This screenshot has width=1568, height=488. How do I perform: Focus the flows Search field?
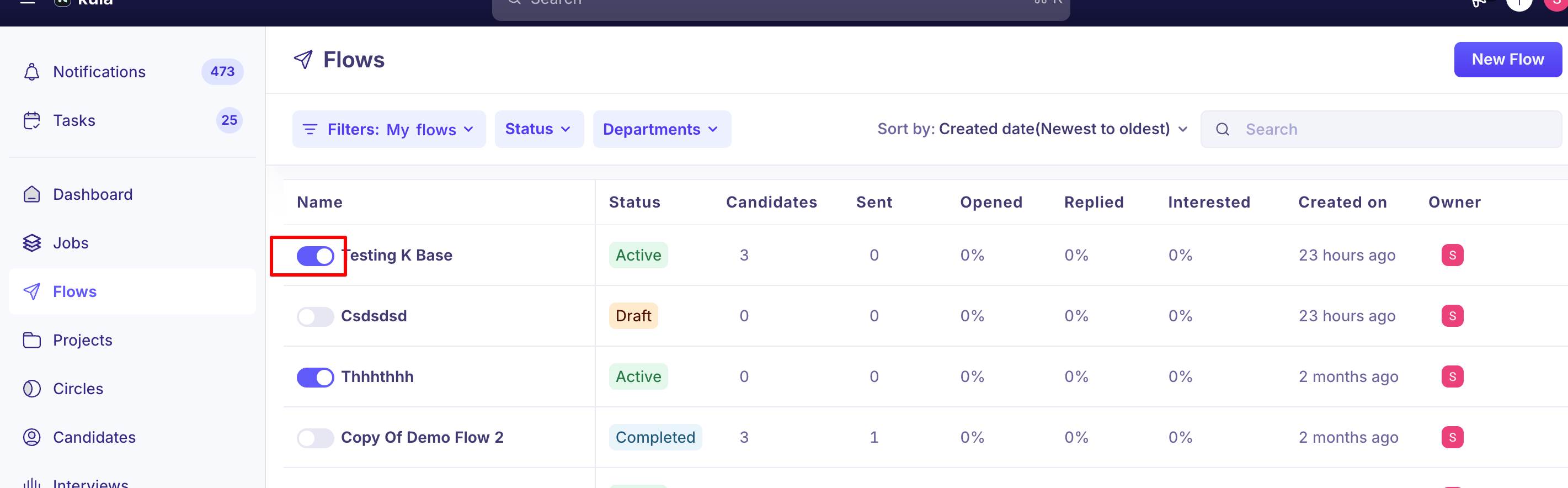pyautogui.click(x=1380, y=129)
